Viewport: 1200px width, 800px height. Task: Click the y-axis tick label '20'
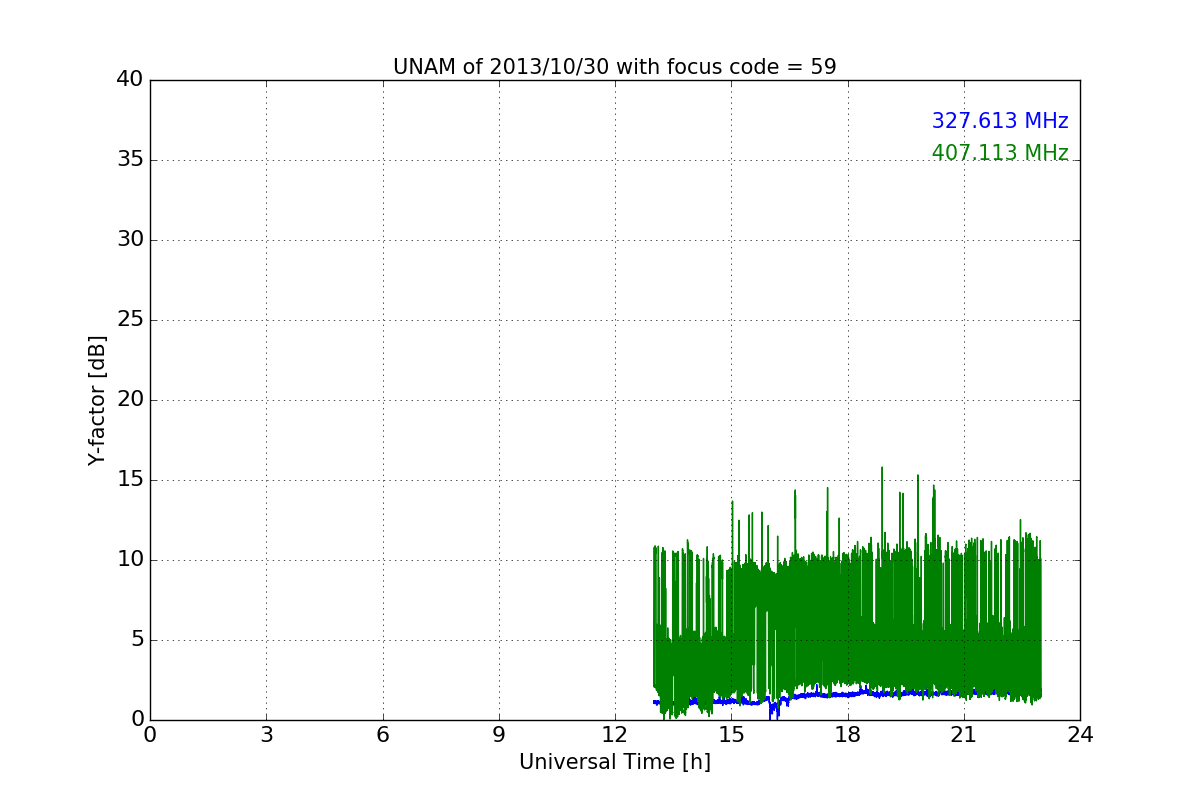[130, 400]
